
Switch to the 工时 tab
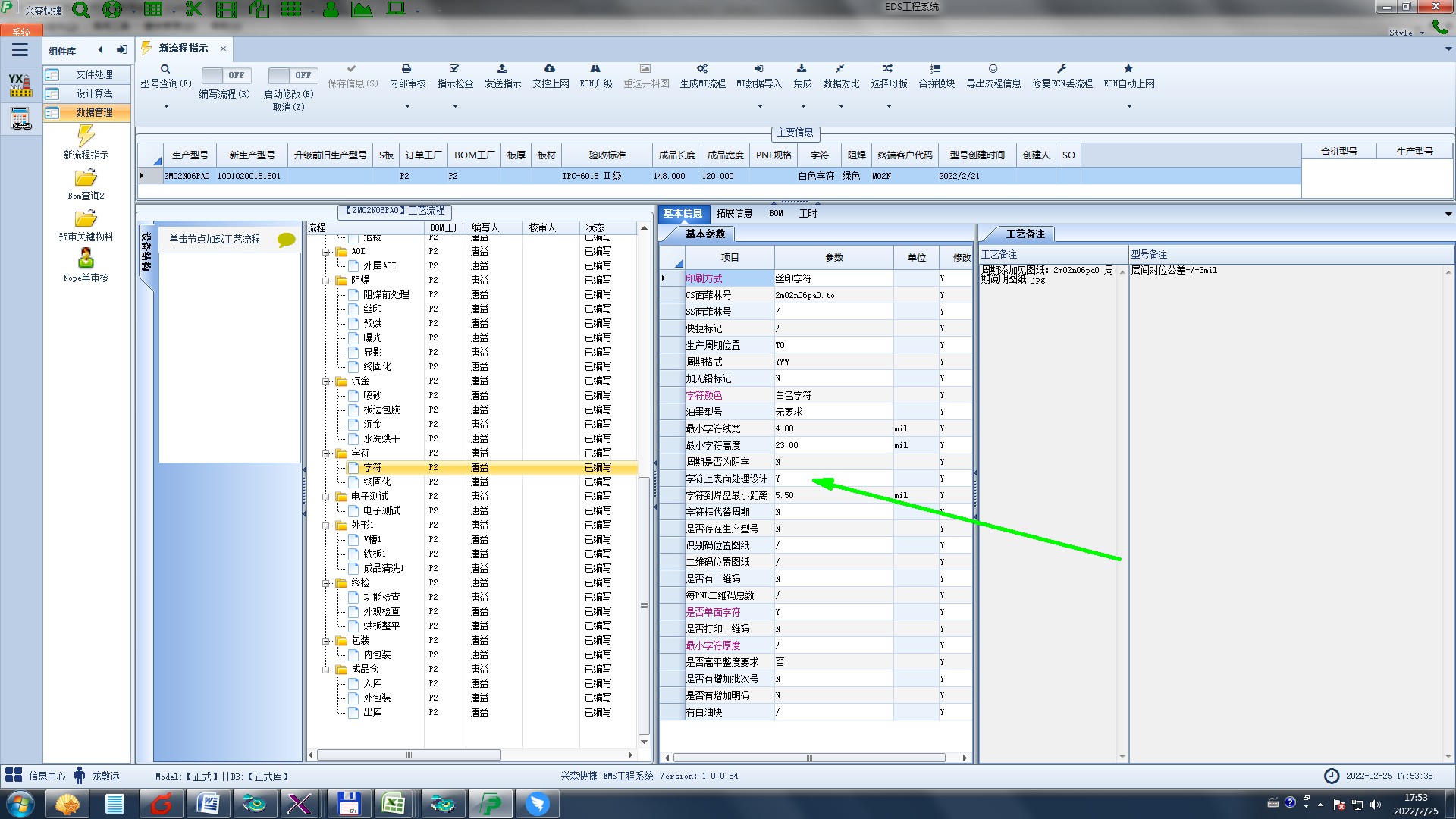point(808,214)
